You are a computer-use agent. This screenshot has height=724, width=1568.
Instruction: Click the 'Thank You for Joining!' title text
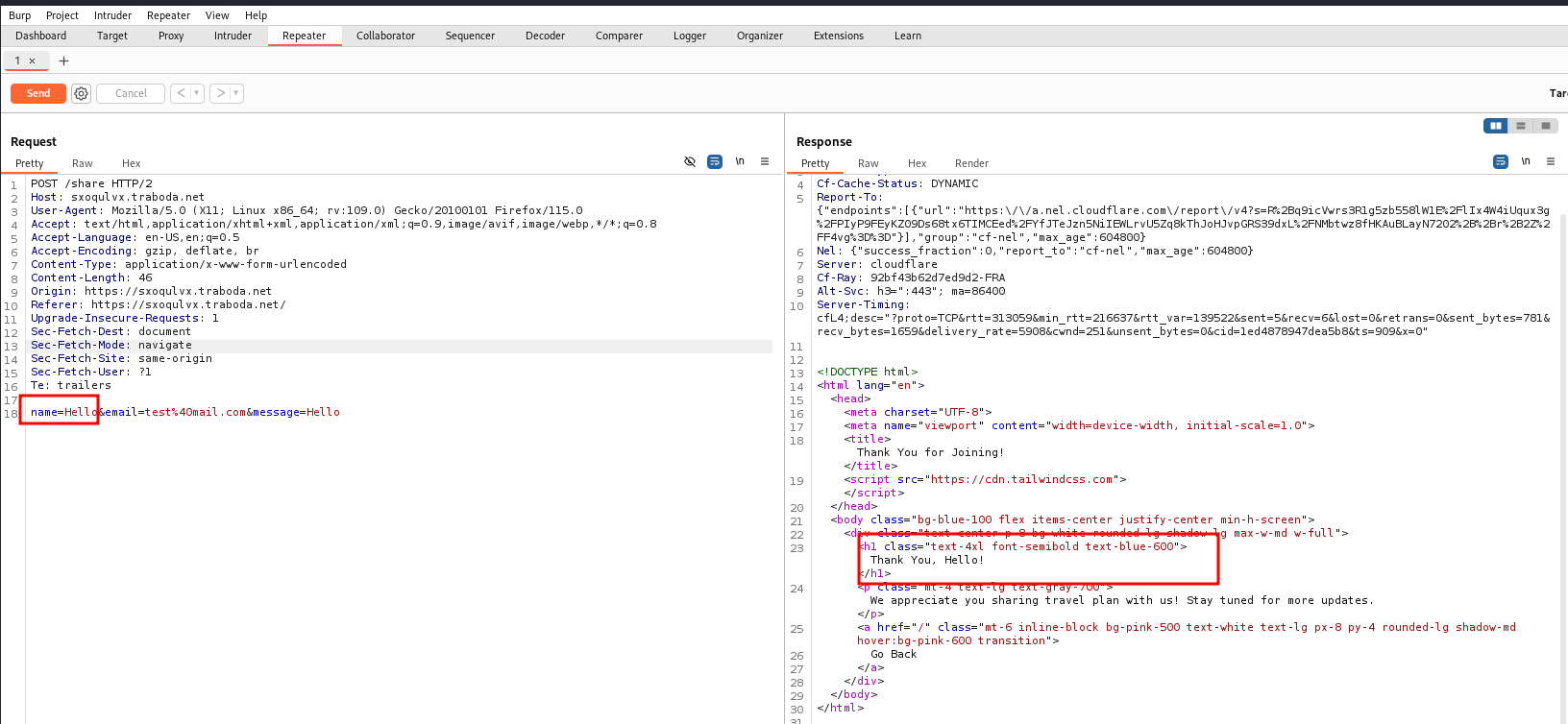[930, 452]
